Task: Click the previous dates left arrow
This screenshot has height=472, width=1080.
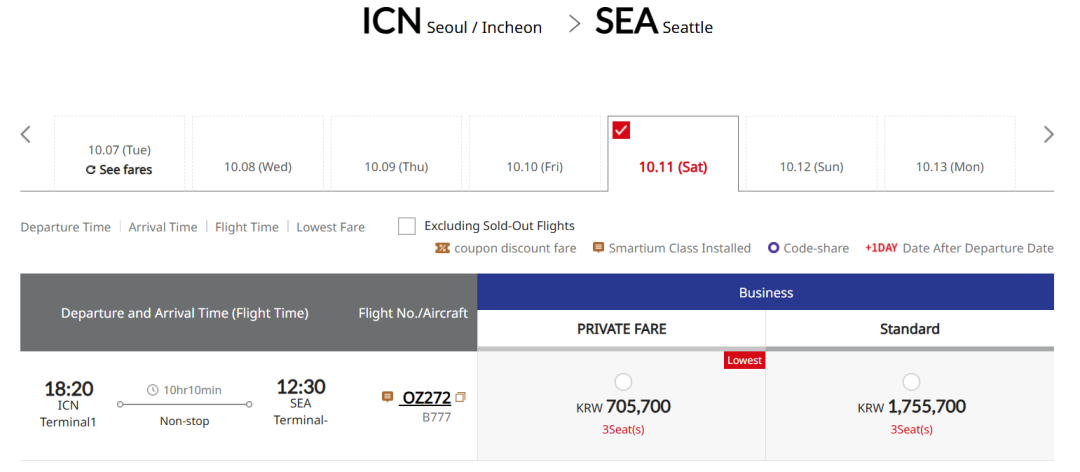Action: [26, 134]
